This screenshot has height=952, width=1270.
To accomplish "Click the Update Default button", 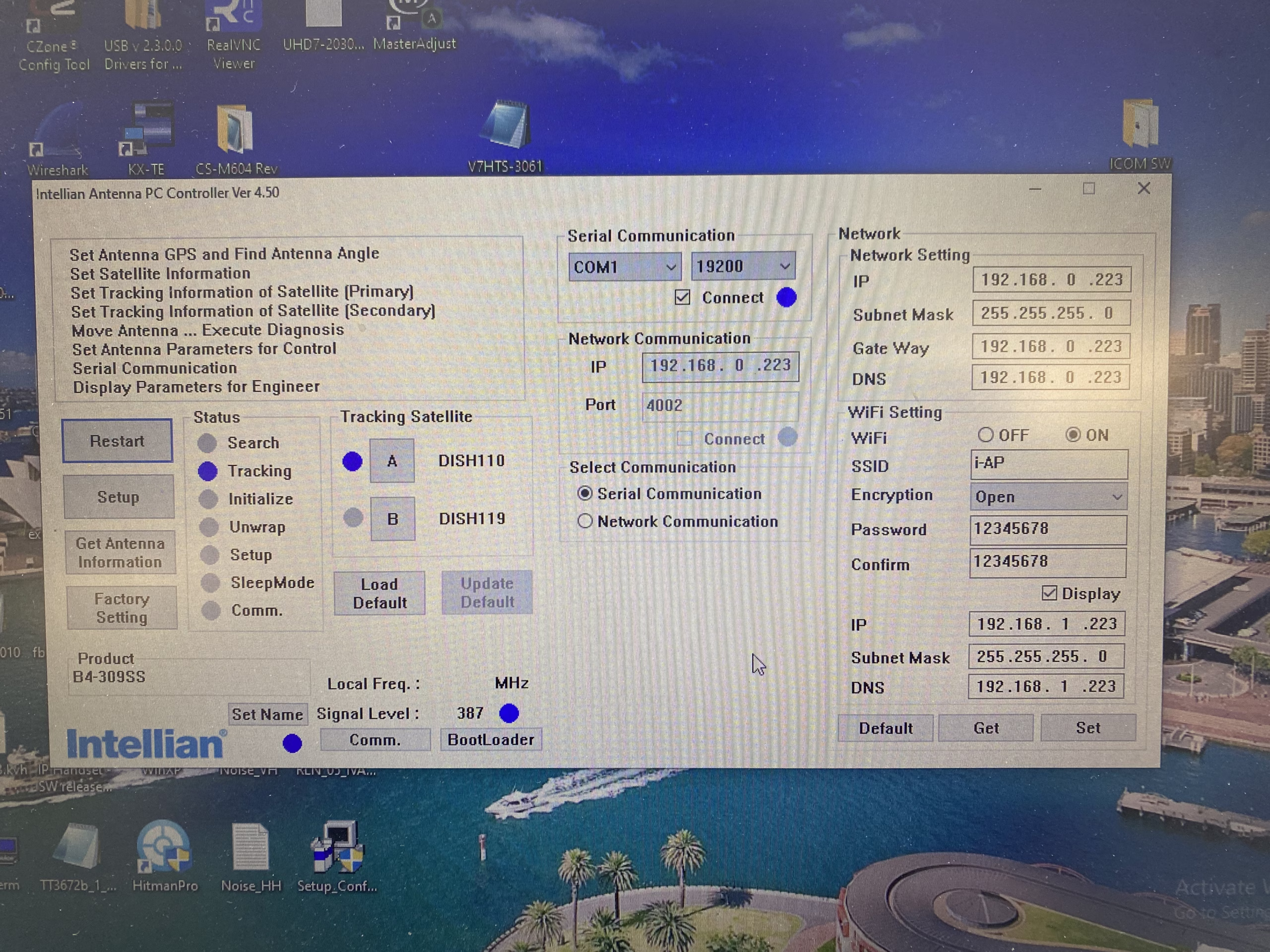I will pos(488,592).
